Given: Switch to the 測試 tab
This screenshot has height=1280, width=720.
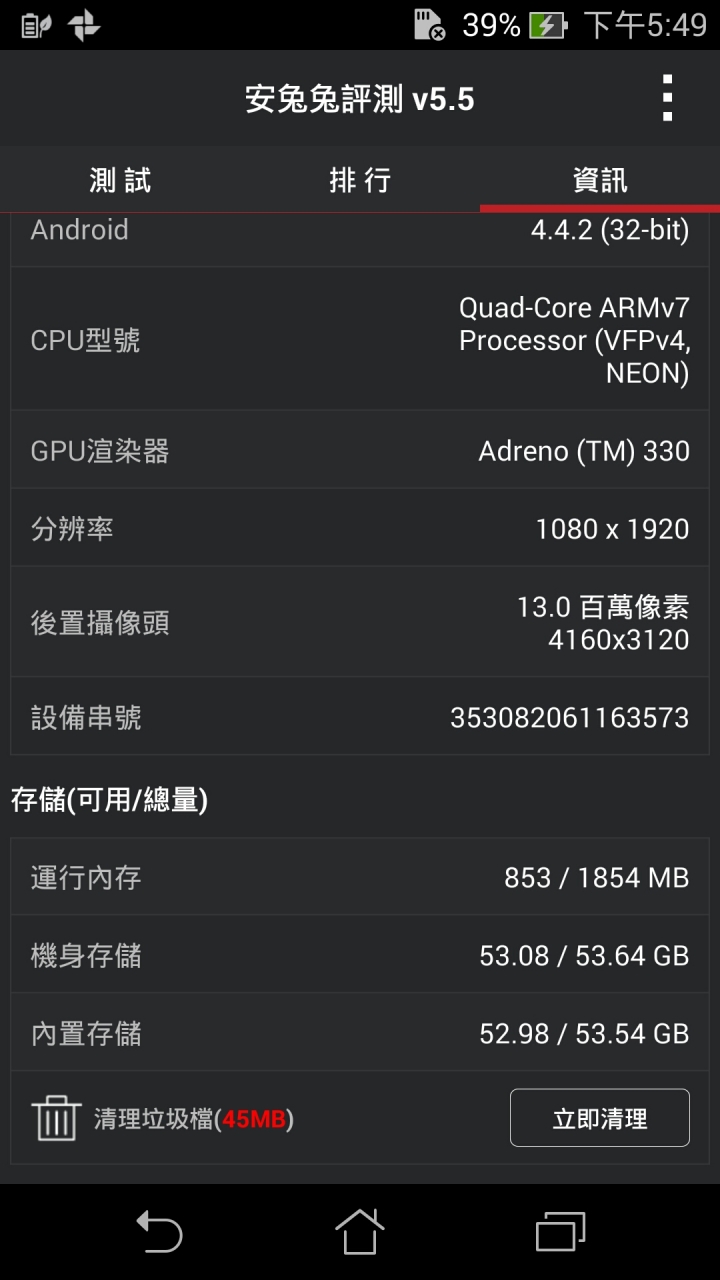Looking at the screenshot, I should [120, 180].
